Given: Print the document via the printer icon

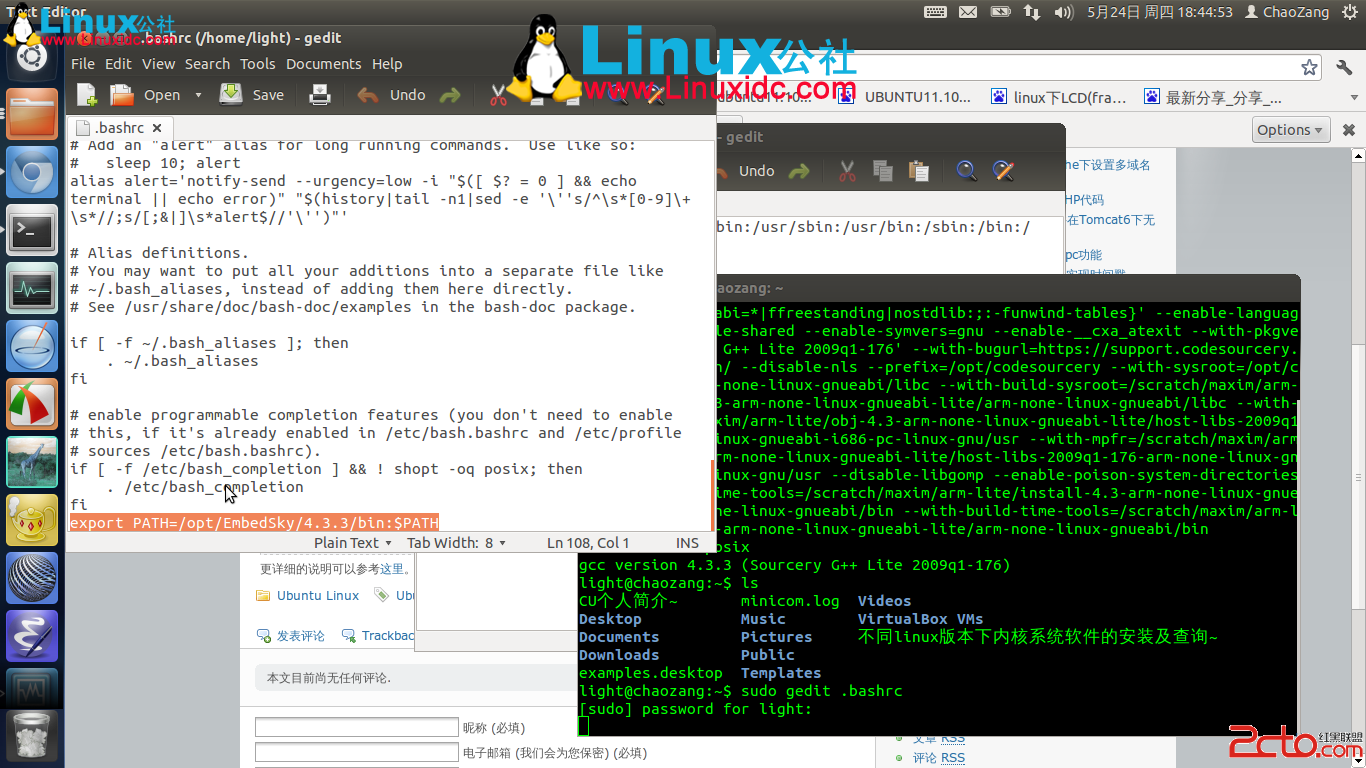Looking at the screenshot, I should pos(320,95).
